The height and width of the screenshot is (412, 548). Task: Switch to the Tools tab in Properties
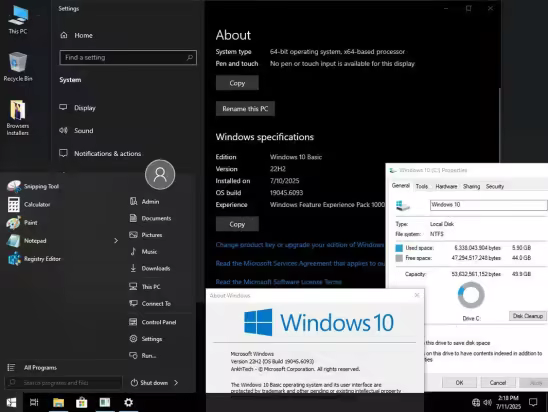pyautogui.click(x=422, y=186)
